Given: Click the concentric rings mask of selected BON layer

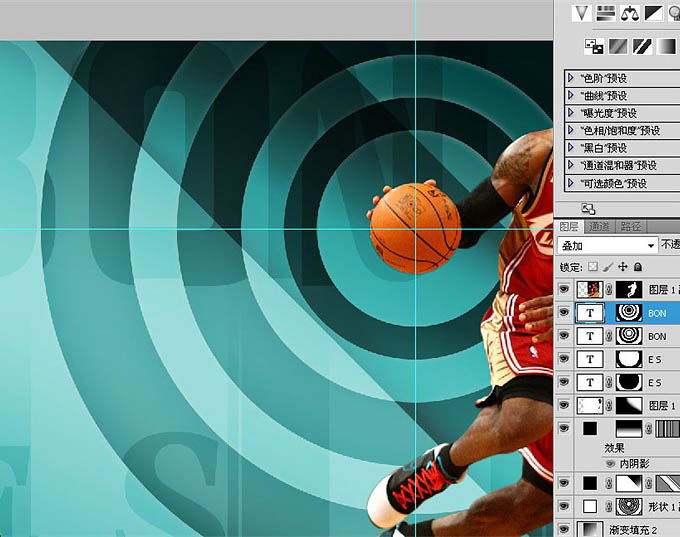Looking at the screenshot, I should (629, 313).
